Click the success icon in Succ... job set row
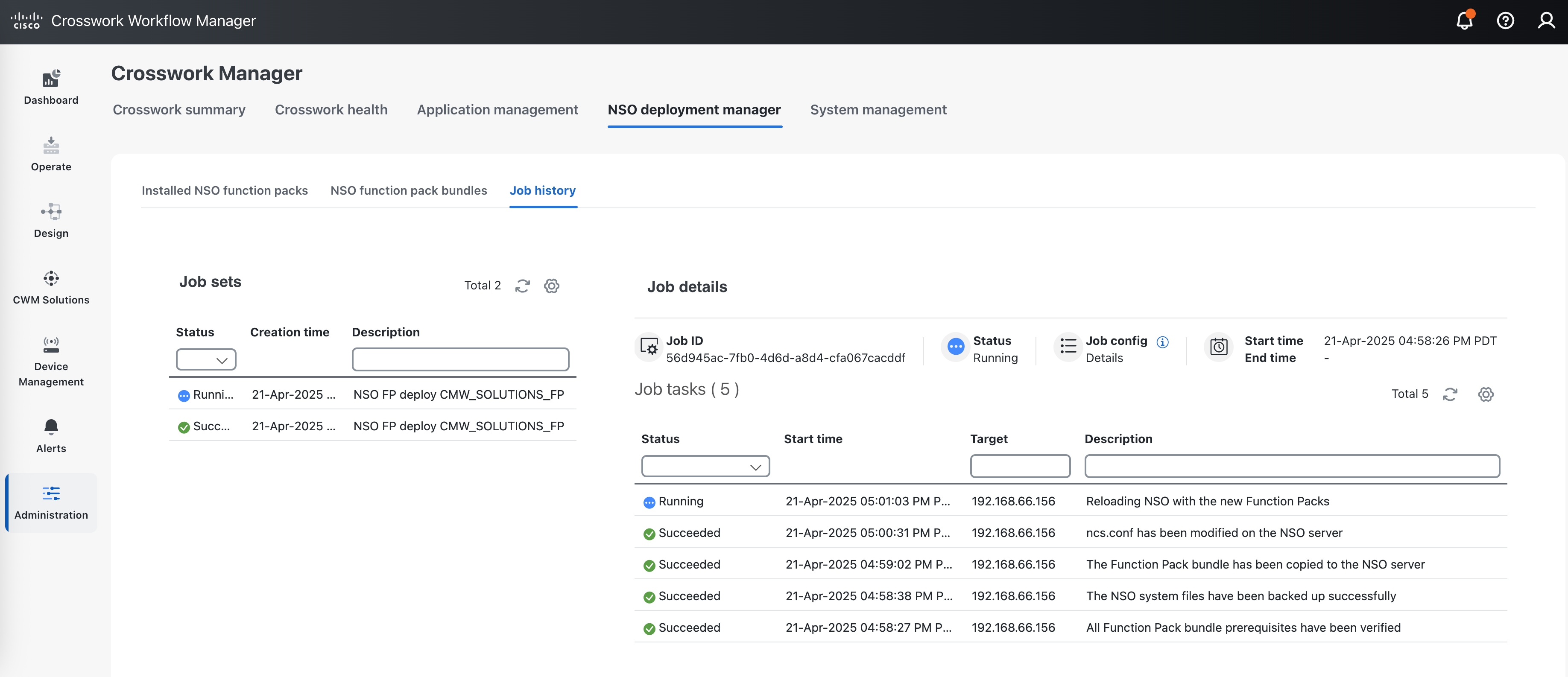 [x=184, y=428]
